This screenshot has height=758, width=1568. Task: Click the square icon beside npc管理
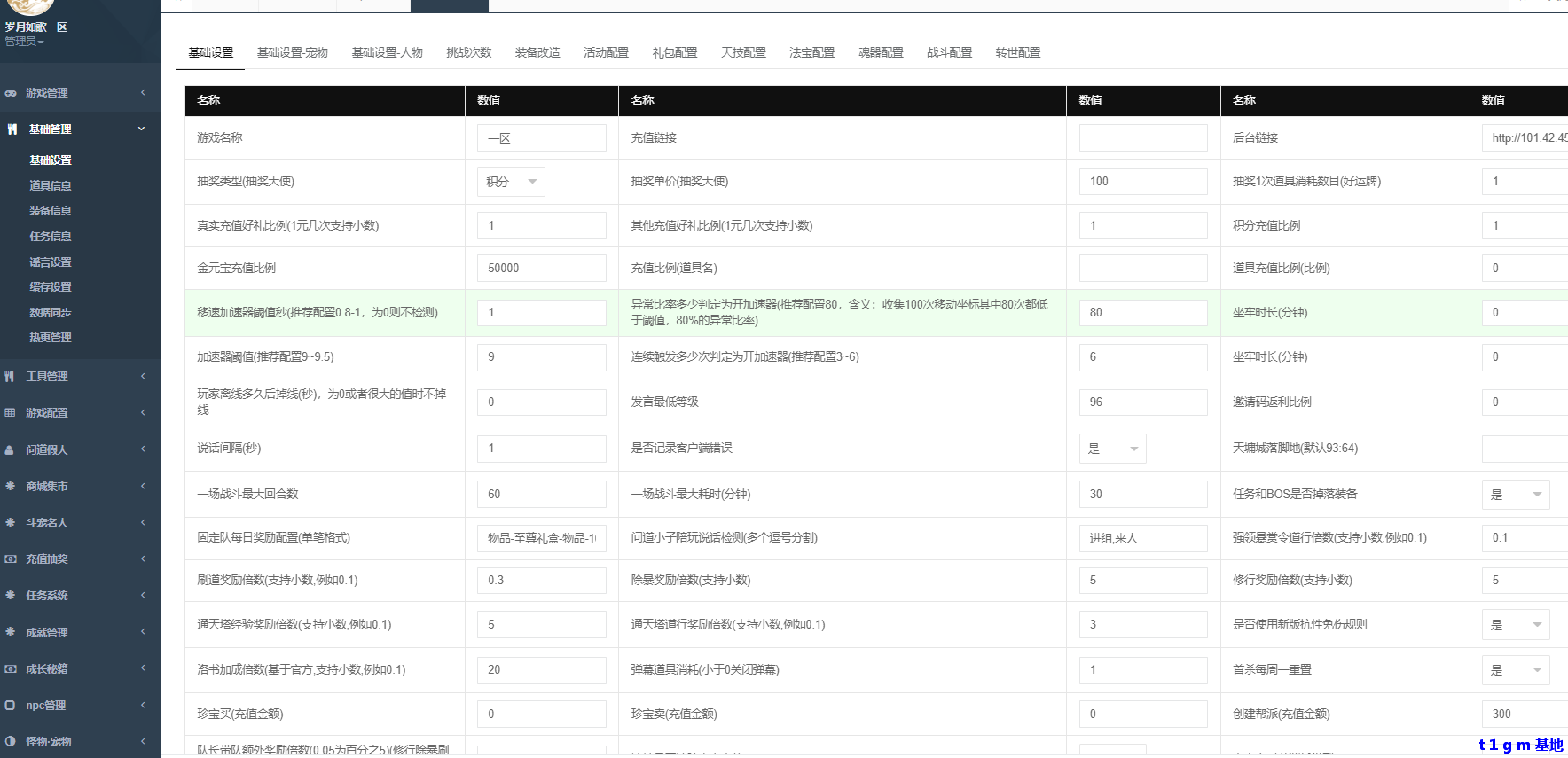pos(10,706)
